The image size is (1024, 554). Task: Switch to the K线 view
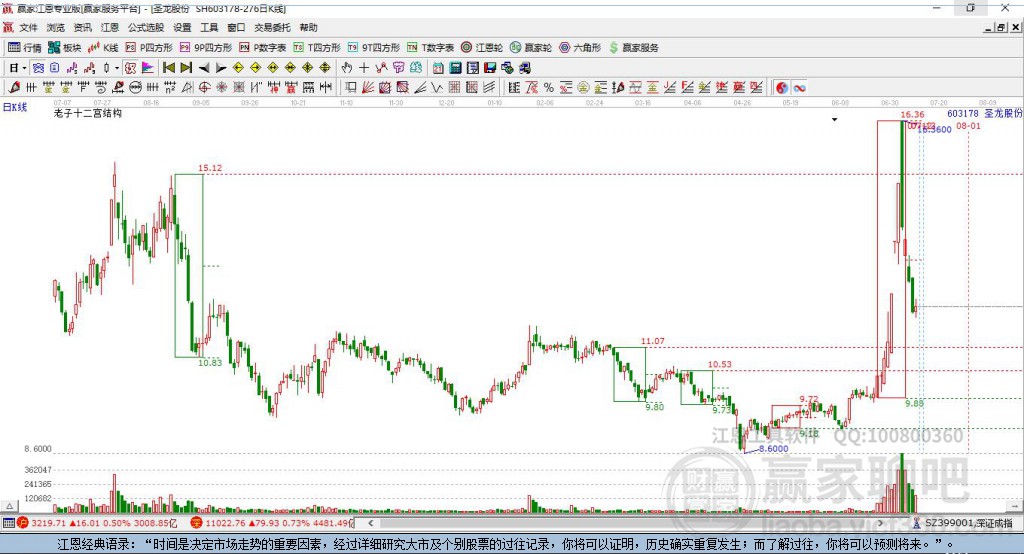tap(103, 47)
